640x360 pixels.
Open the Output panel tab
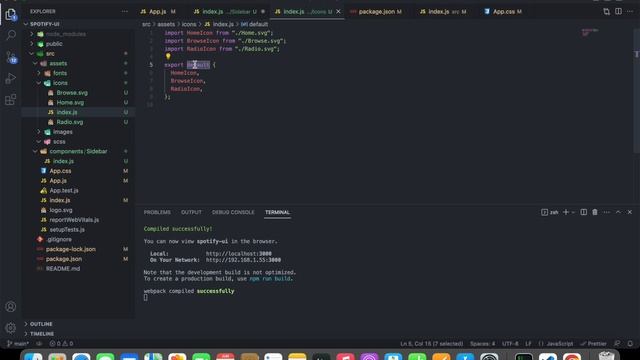pyautogui.click(x=191, y=212)
